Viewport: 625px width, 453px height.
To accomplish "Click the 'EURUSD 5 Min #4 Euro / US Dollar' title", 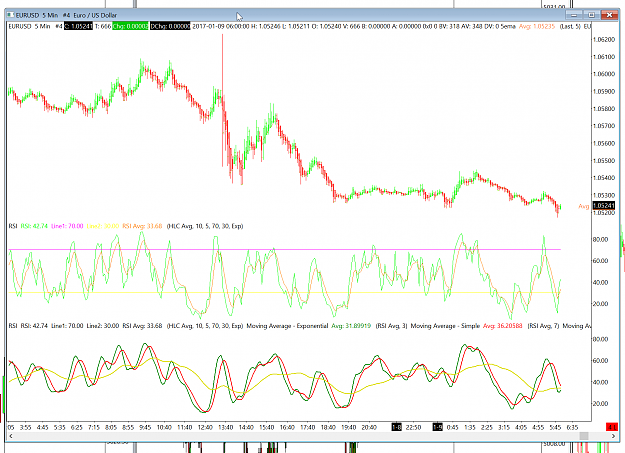I will coord(66,15).
